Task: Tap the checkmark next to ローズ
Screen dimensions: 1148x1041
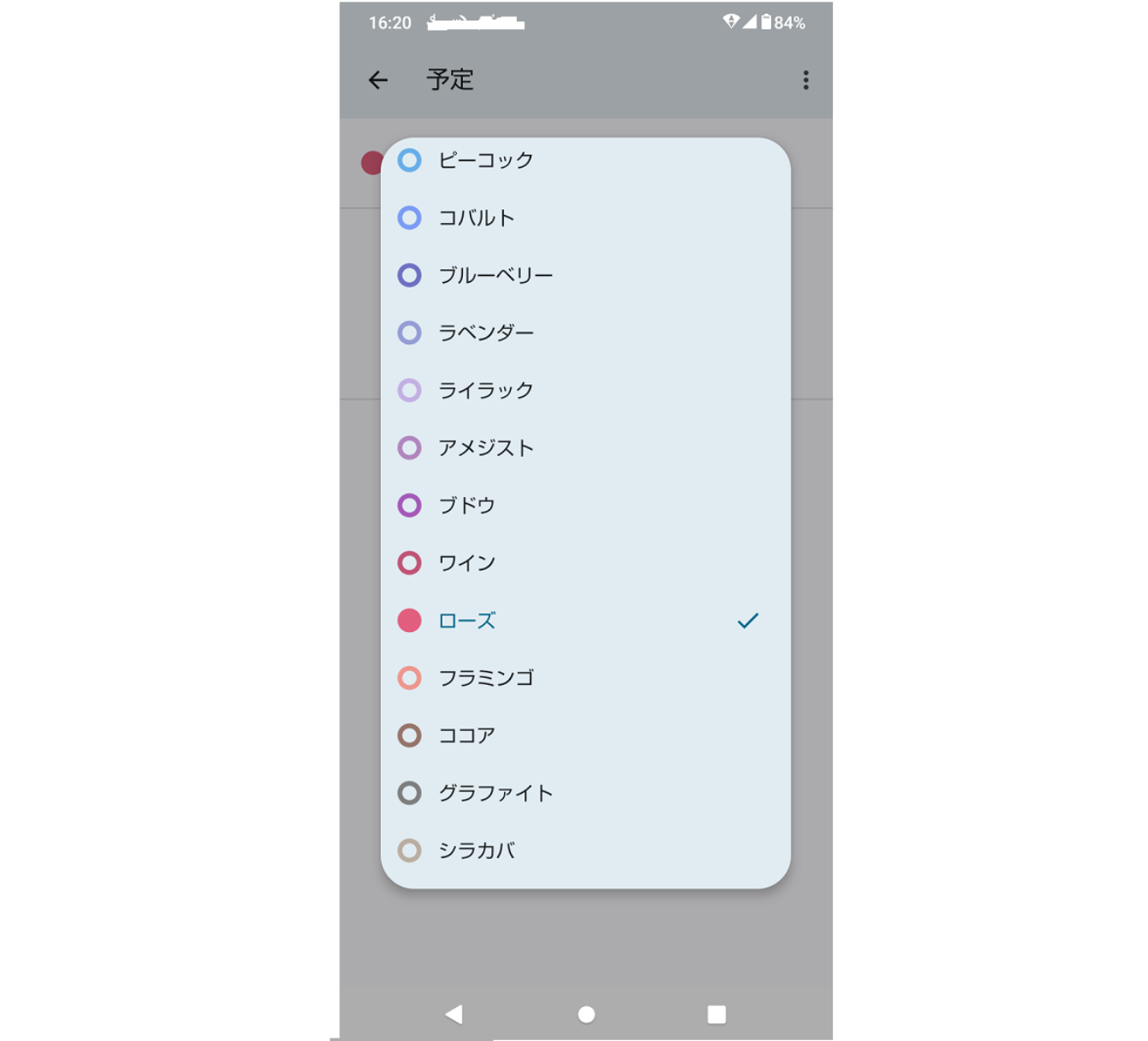Action: tap(747, 621)
